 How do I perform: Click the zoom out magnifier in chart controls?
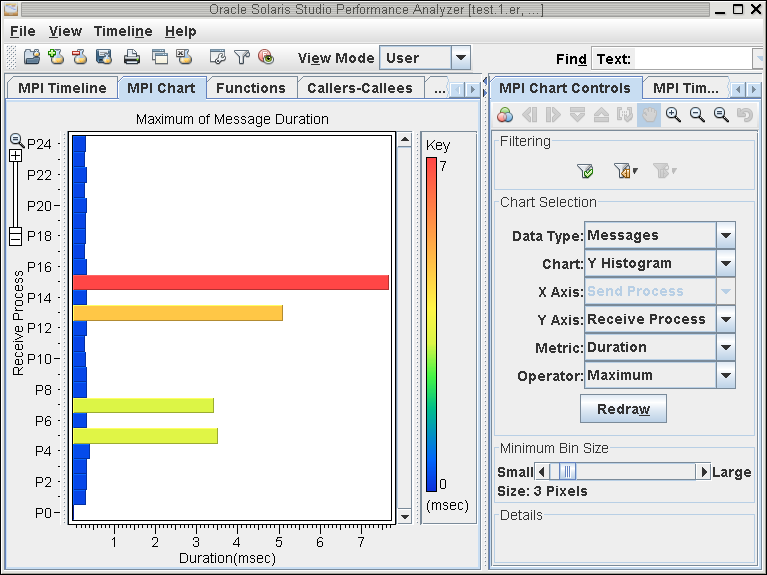pos(697,115)
